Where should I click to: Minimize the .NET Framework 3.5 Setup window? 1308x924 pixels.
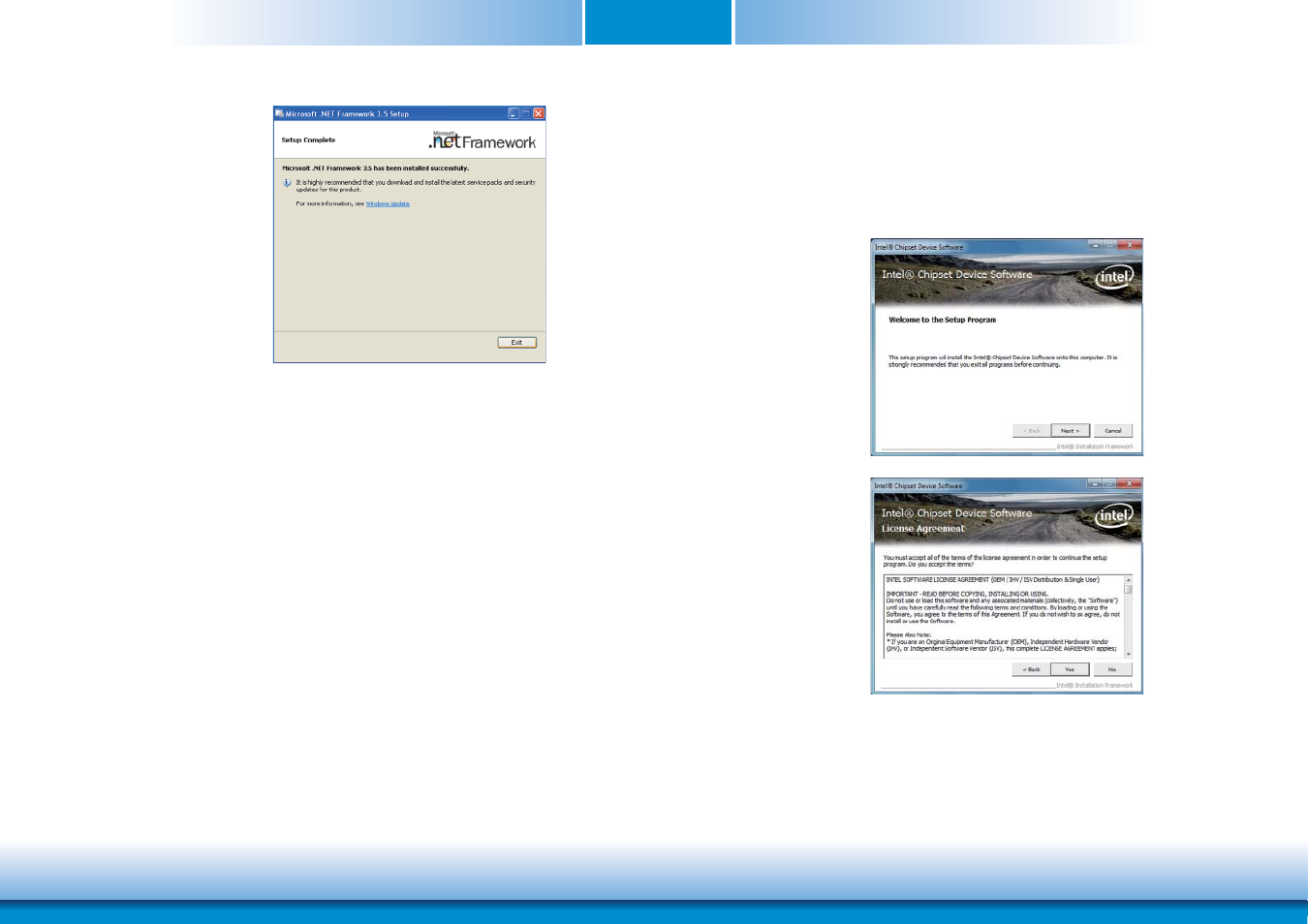(x=514, y=113)
